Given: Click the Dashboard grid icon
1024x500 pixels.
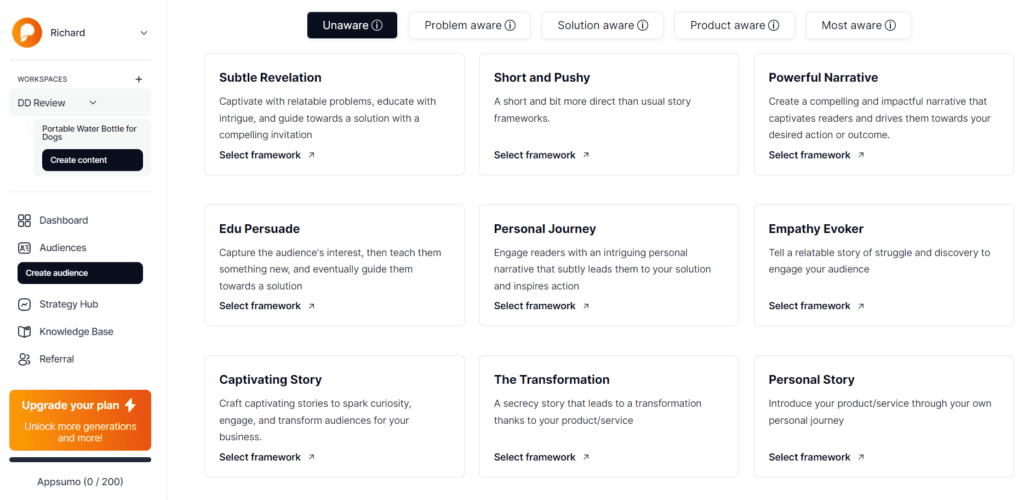Looking at the screenshot, I should (25, 220).
